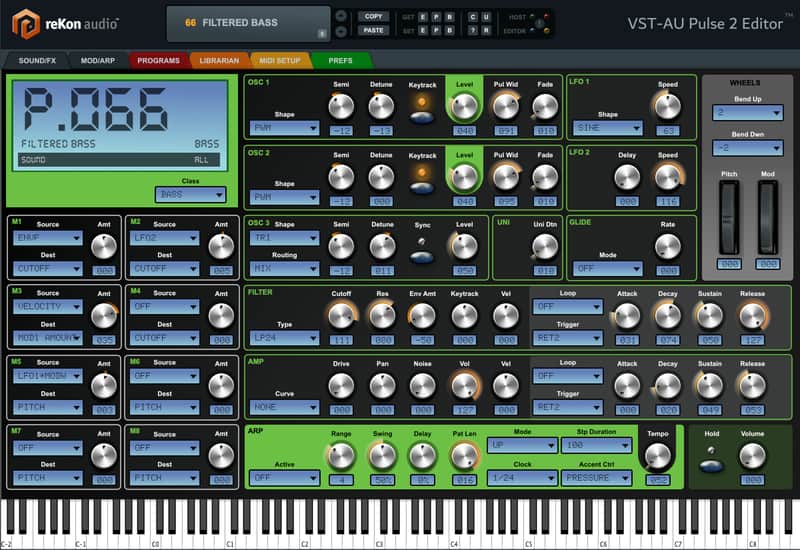Screen dimensions: 800x550
Task: Open ARP Mode UP dropdown
Action: point(521,445)
